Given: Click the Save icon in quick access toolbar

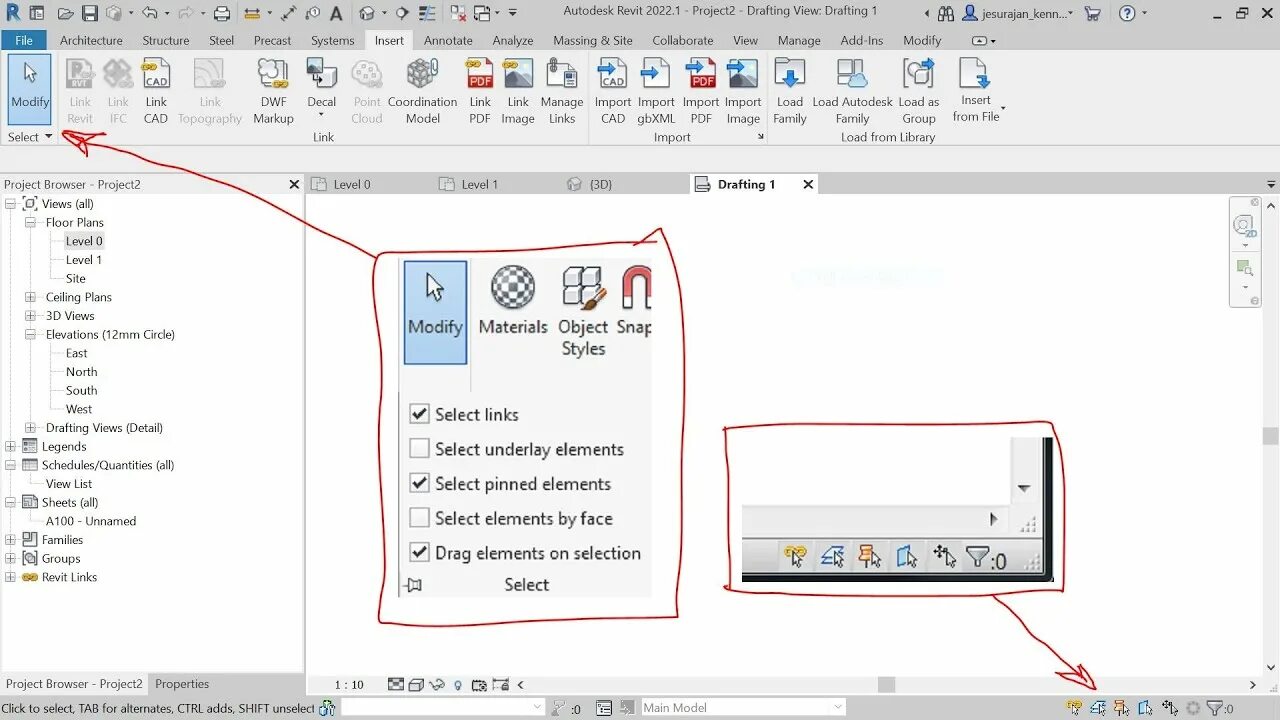Looking at the screenshot, I should pyautogui.click(x=90, y=14).
